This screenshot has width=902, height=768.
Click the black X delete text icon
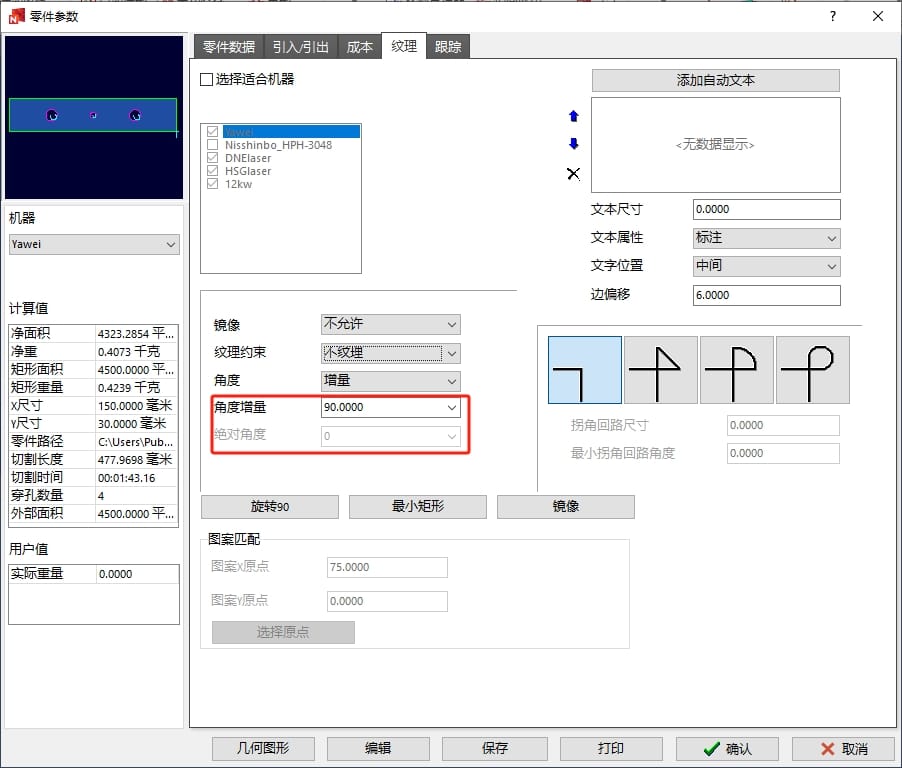tap(573, 174)
